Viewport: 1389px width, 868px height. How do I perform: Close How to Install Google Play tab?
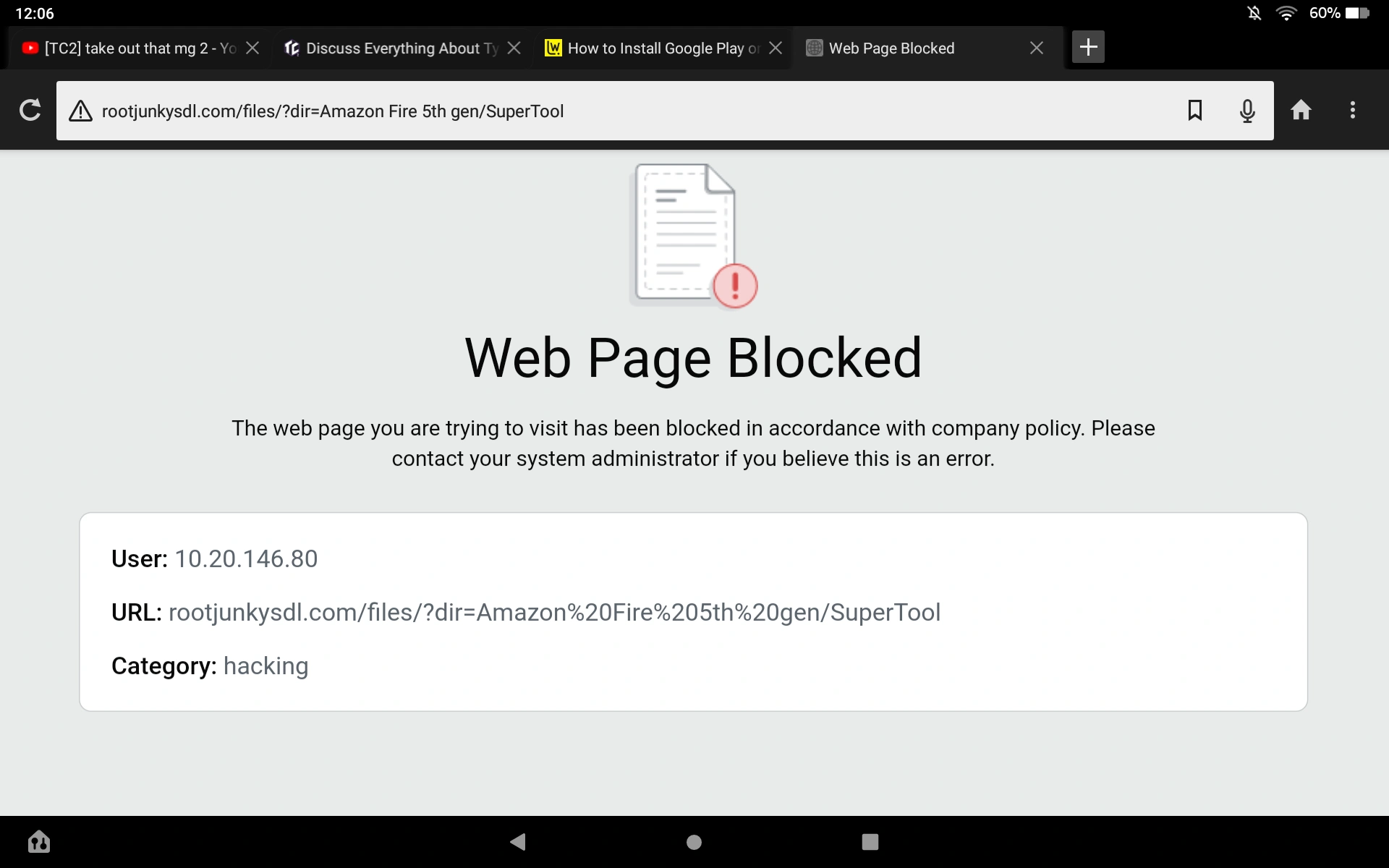click(x=776, y=48)
